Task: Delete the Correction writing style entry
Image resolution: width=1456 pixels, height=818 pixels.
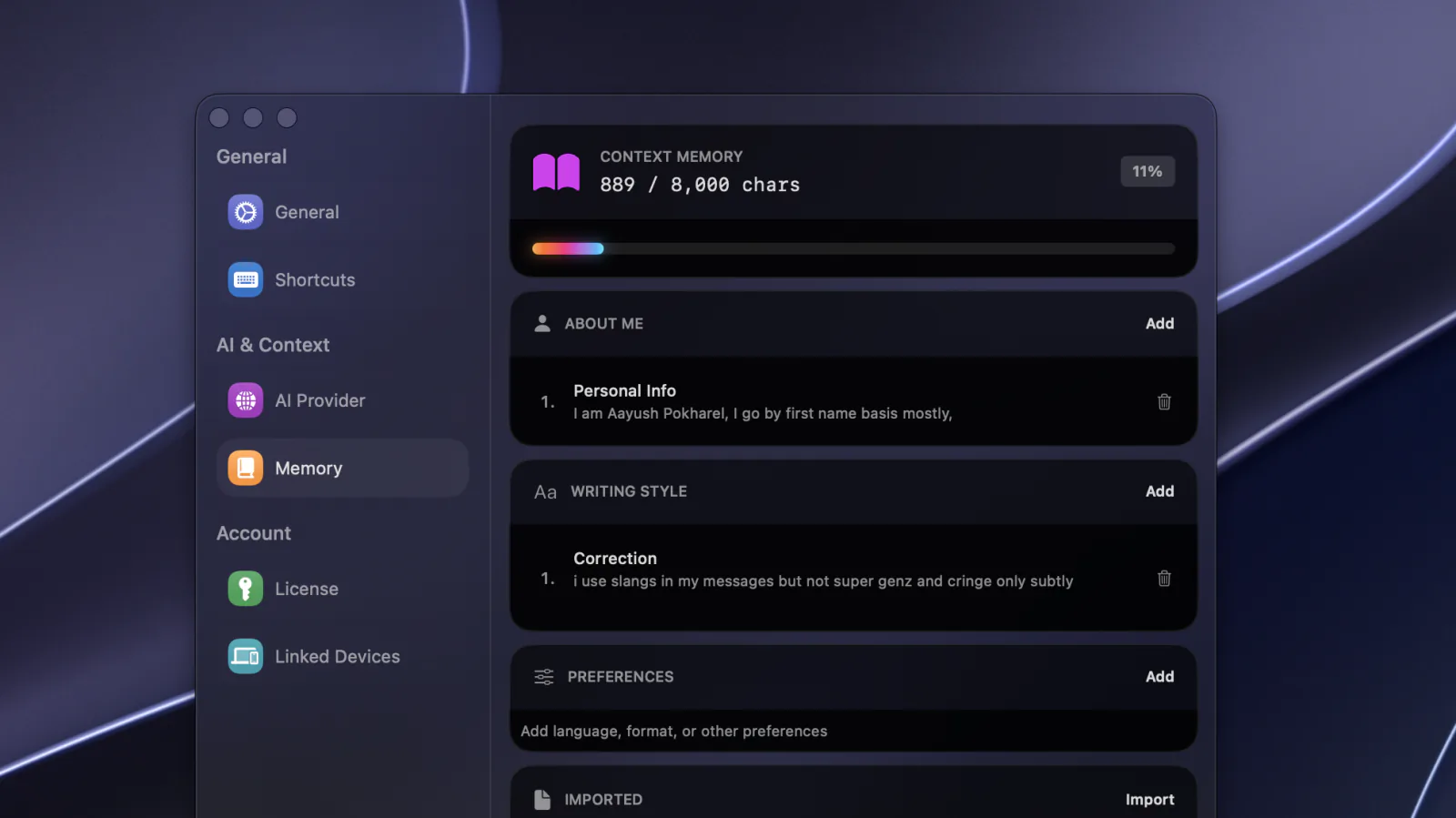Action: pyautogui.click(x=1164, y=578)
